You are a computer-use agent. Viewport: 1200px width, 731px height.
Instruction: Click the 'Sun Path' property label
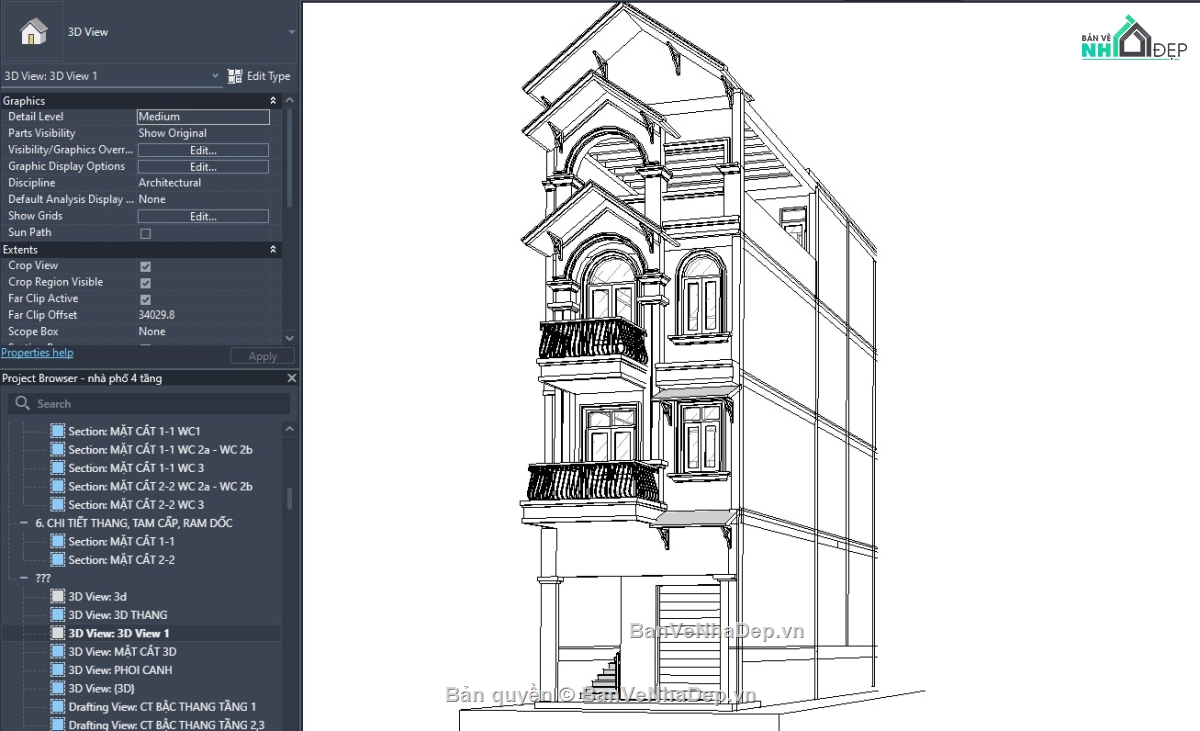click(30, 232)
